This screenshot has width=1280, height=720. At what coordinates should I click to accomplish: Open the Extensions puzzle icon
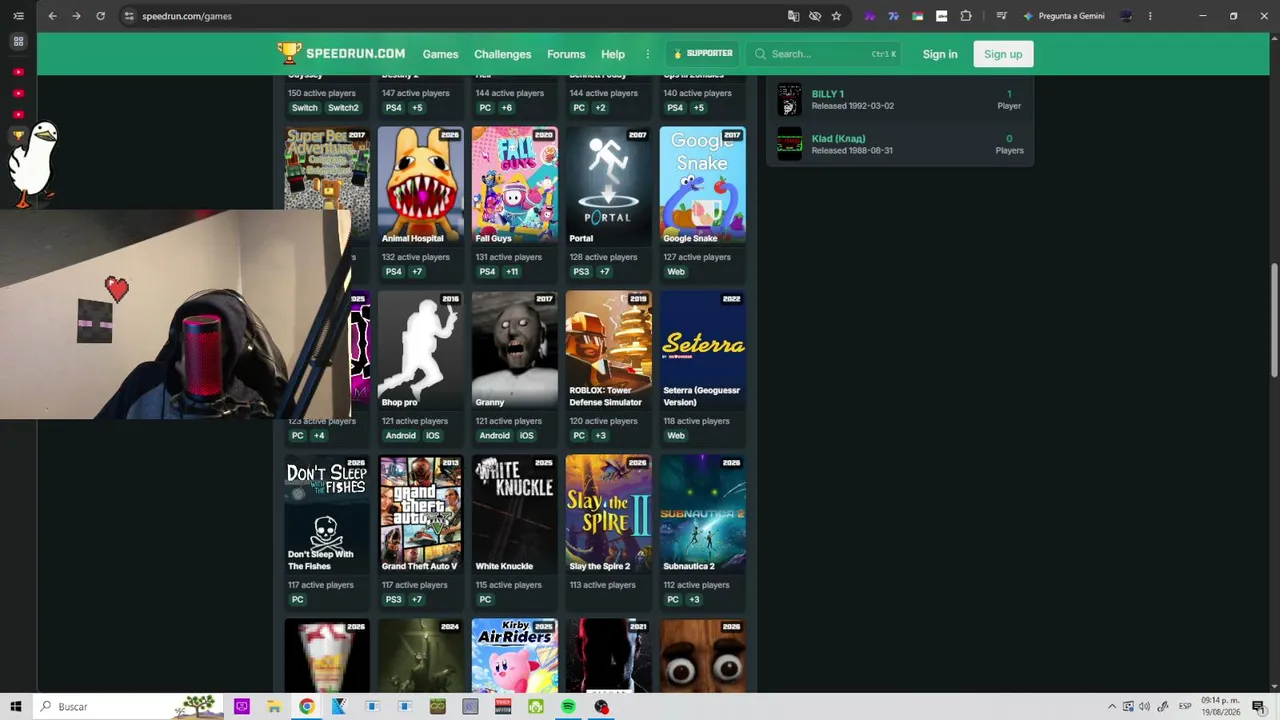point(966,16)
